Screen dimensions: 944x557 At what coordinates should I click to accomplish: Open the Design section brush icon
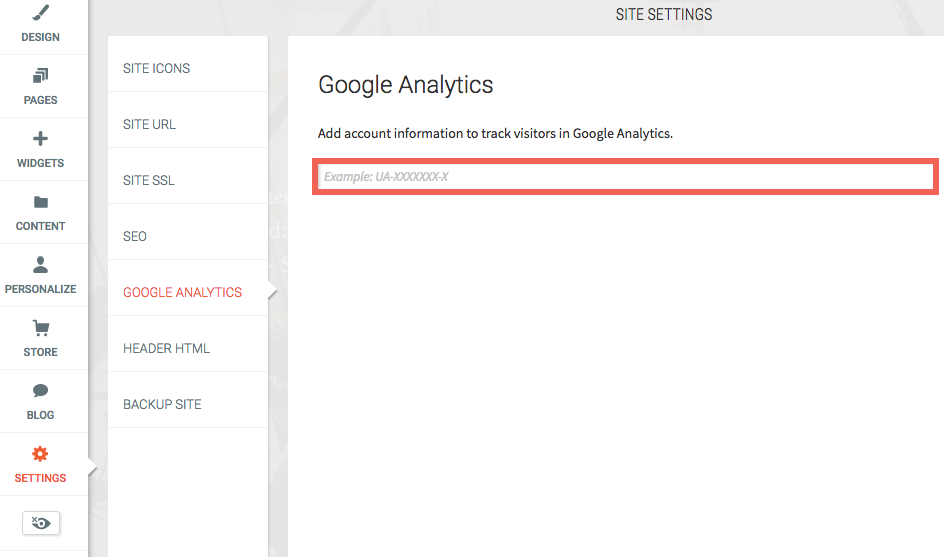pos(40,13)
